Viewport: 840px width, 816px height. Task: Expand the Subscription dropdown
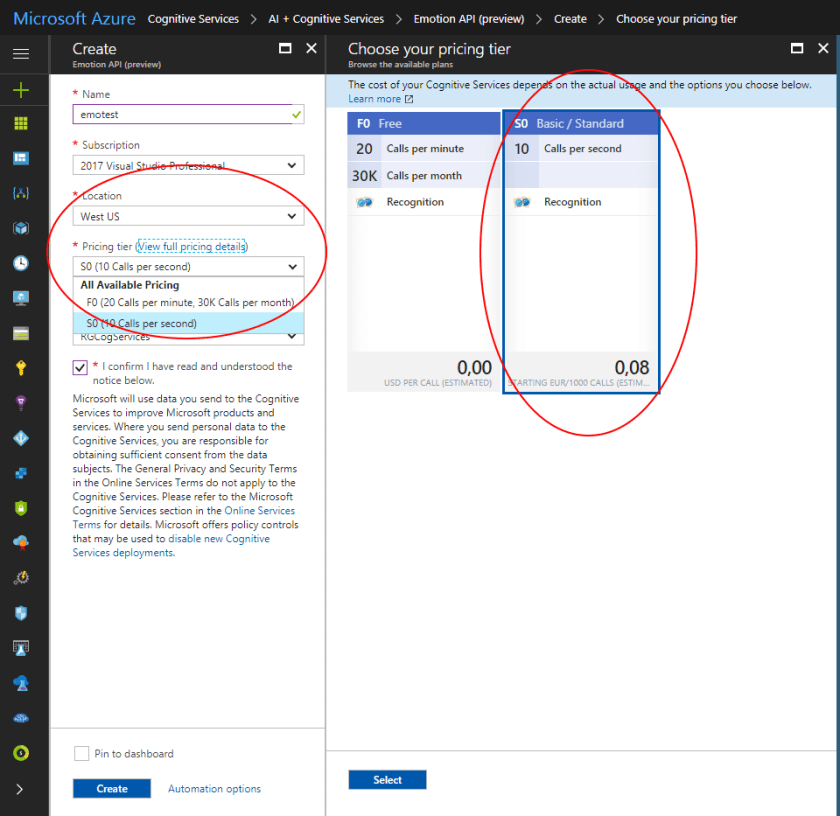tap(188, 166)
